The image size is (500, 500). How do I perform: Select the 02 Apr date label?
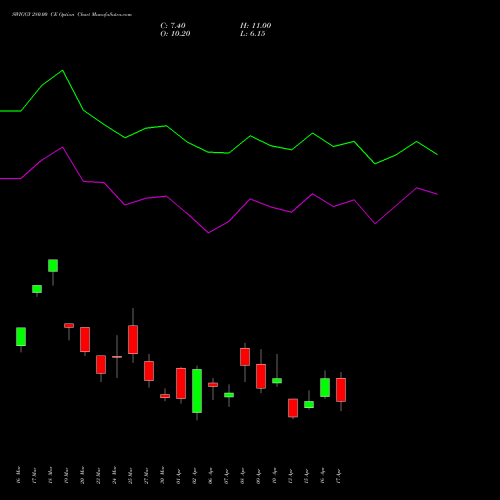[x=194, y=475]
